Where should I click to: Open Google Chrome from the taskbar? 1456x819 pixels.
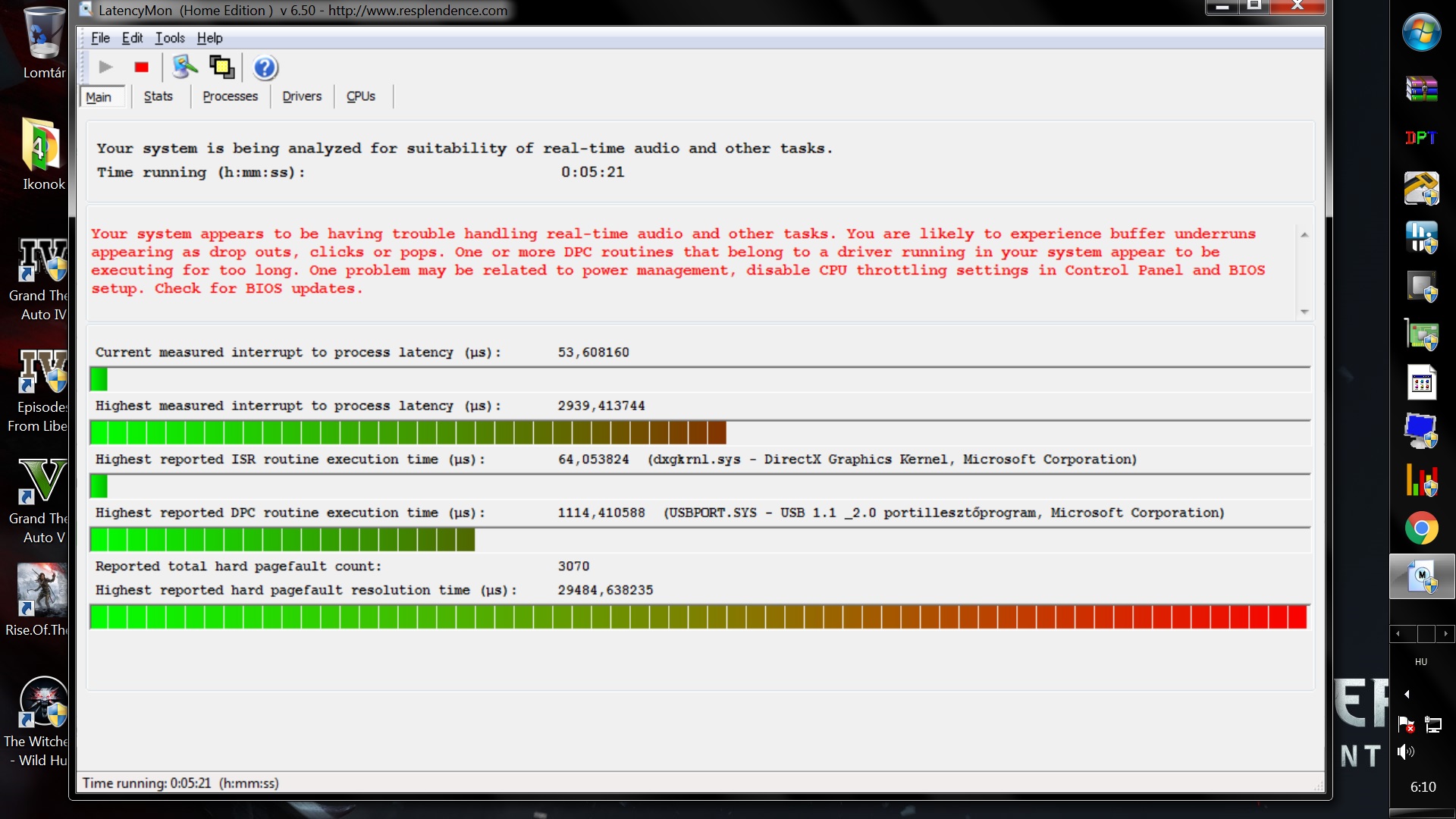pos(1421,529)
